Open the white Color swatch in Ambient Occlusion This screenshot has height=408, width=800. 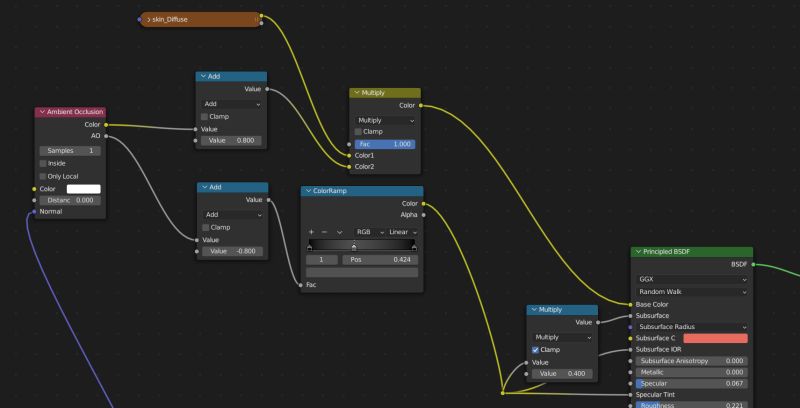click(84, 189)
